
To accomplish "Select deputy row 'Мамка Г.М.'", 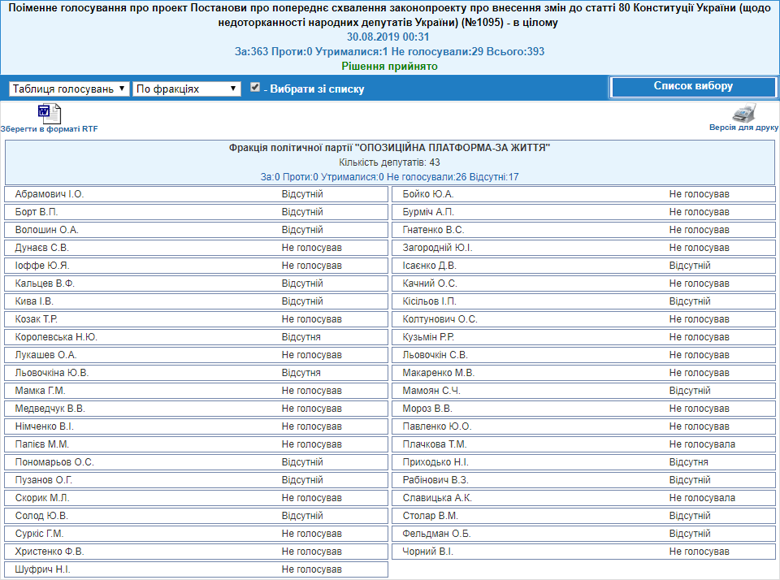I will pyautogui.click(x=196, y=391).
